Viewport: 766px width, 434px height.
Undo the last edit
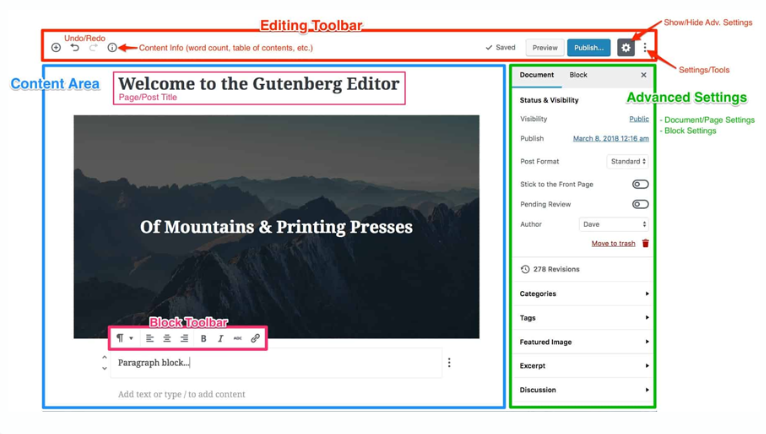75,47
